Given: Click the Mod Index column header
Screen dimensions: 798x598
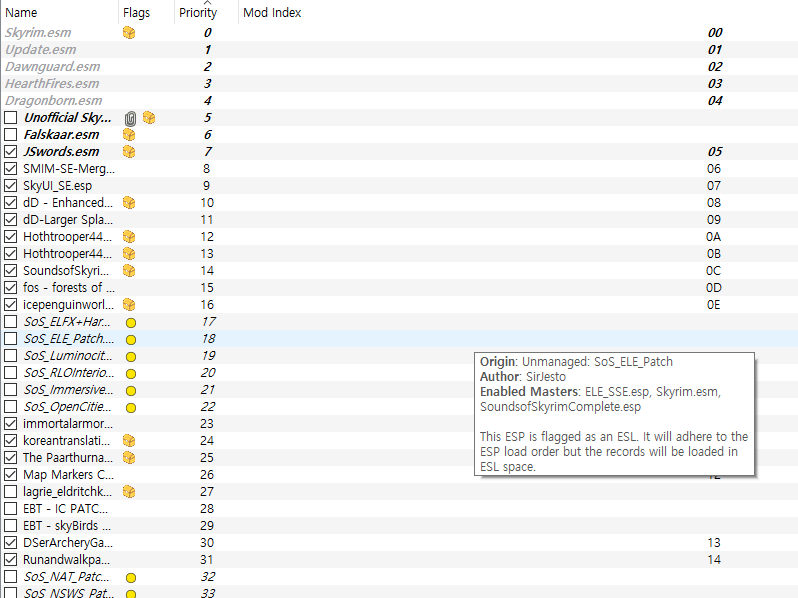Looking at the screenshot, I should [x=272, y=13].
